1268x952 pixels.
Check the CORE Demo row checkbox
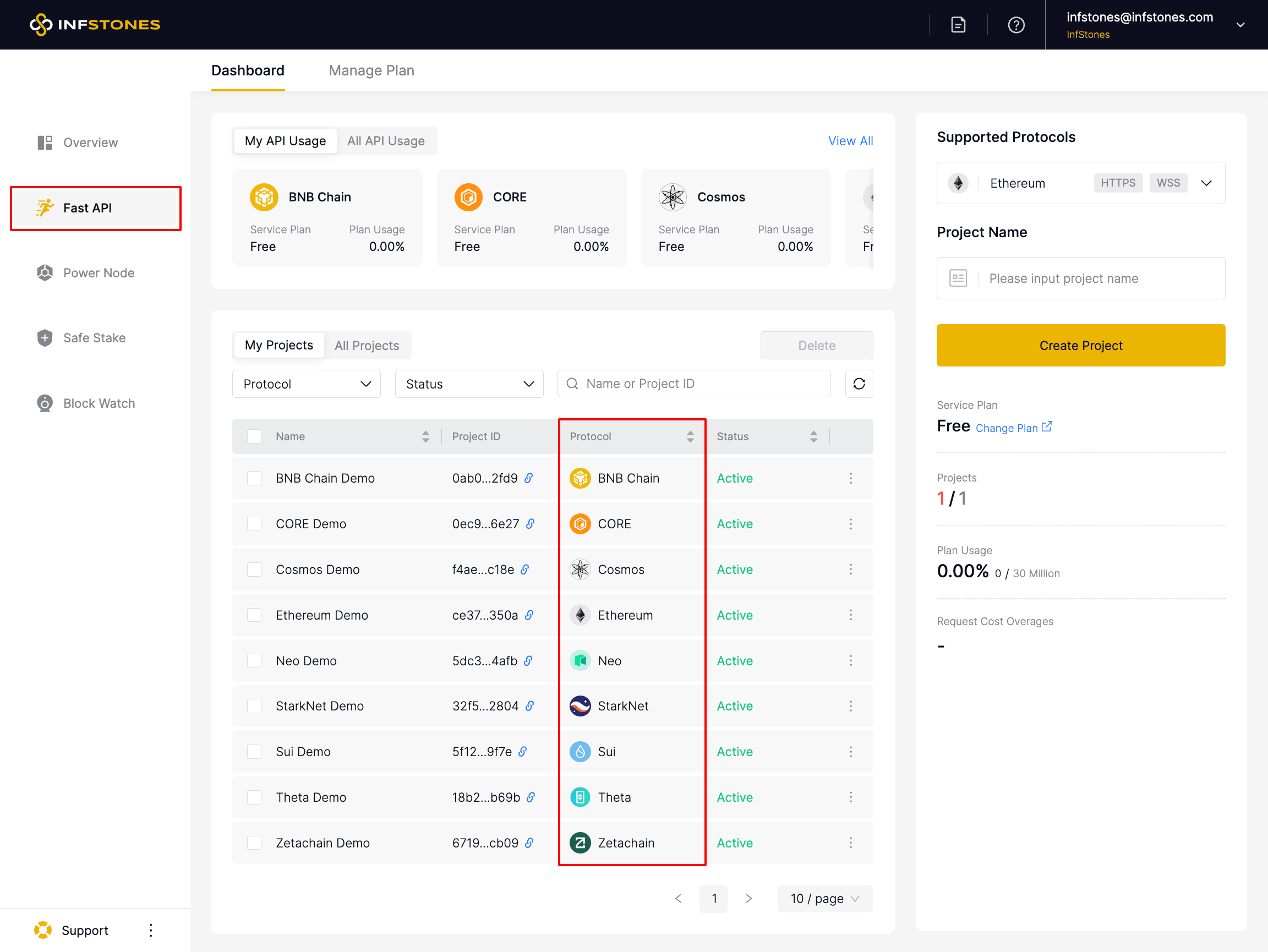click(254, 524)
